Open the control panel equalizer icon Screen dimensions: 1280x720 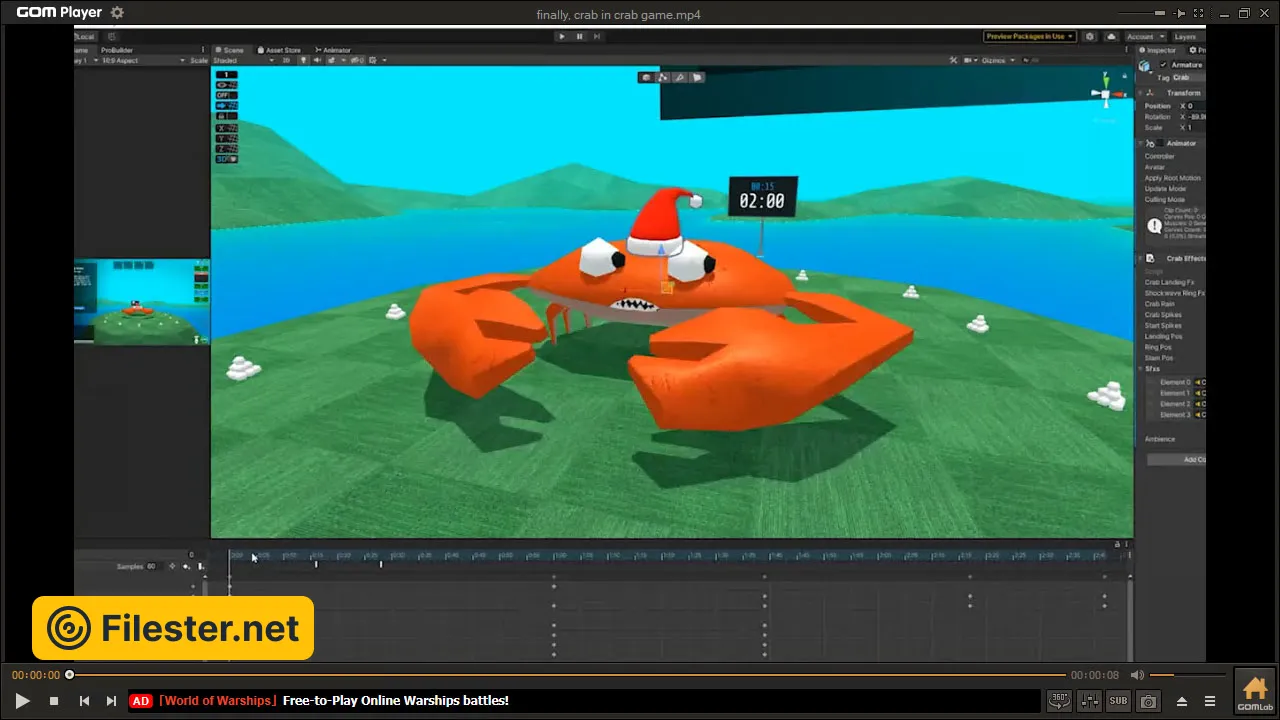[x=1090, y=701]
